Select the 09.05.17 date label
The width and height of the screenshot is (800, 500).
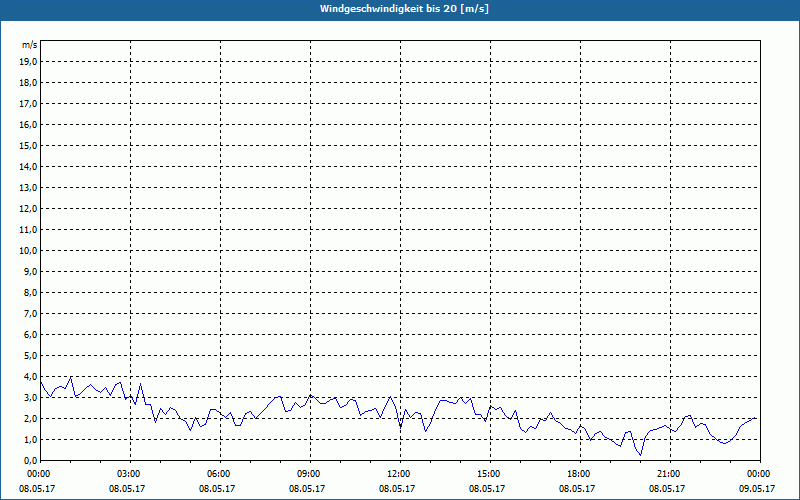757,489
